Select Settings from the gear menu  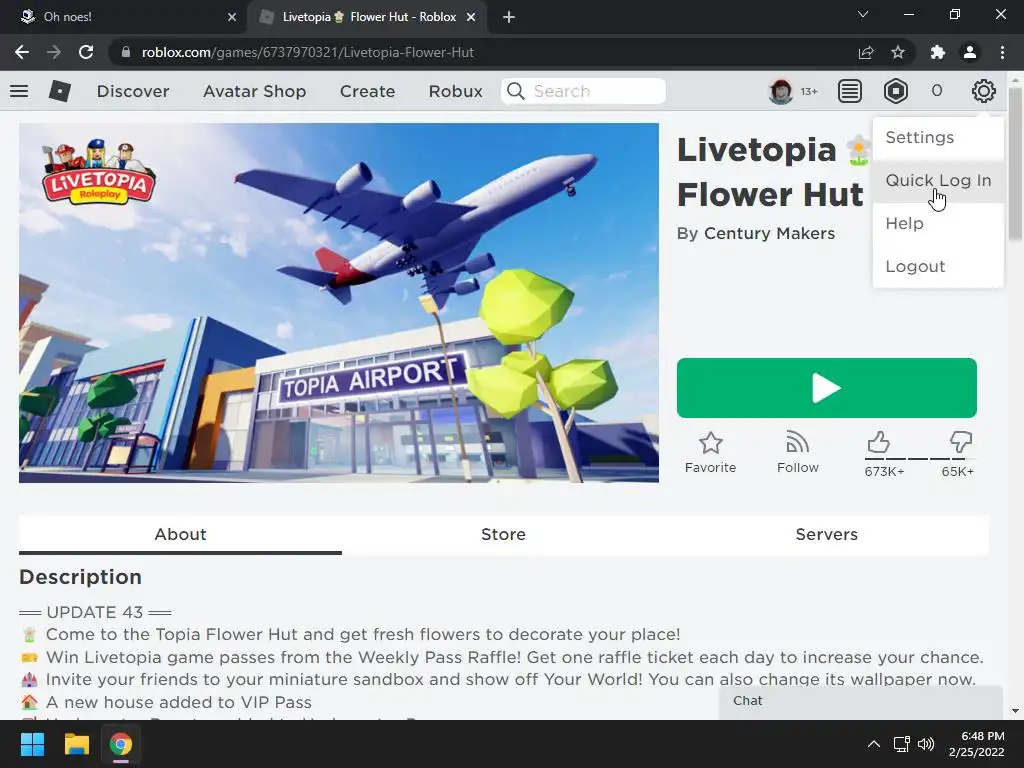coord(938,137)
